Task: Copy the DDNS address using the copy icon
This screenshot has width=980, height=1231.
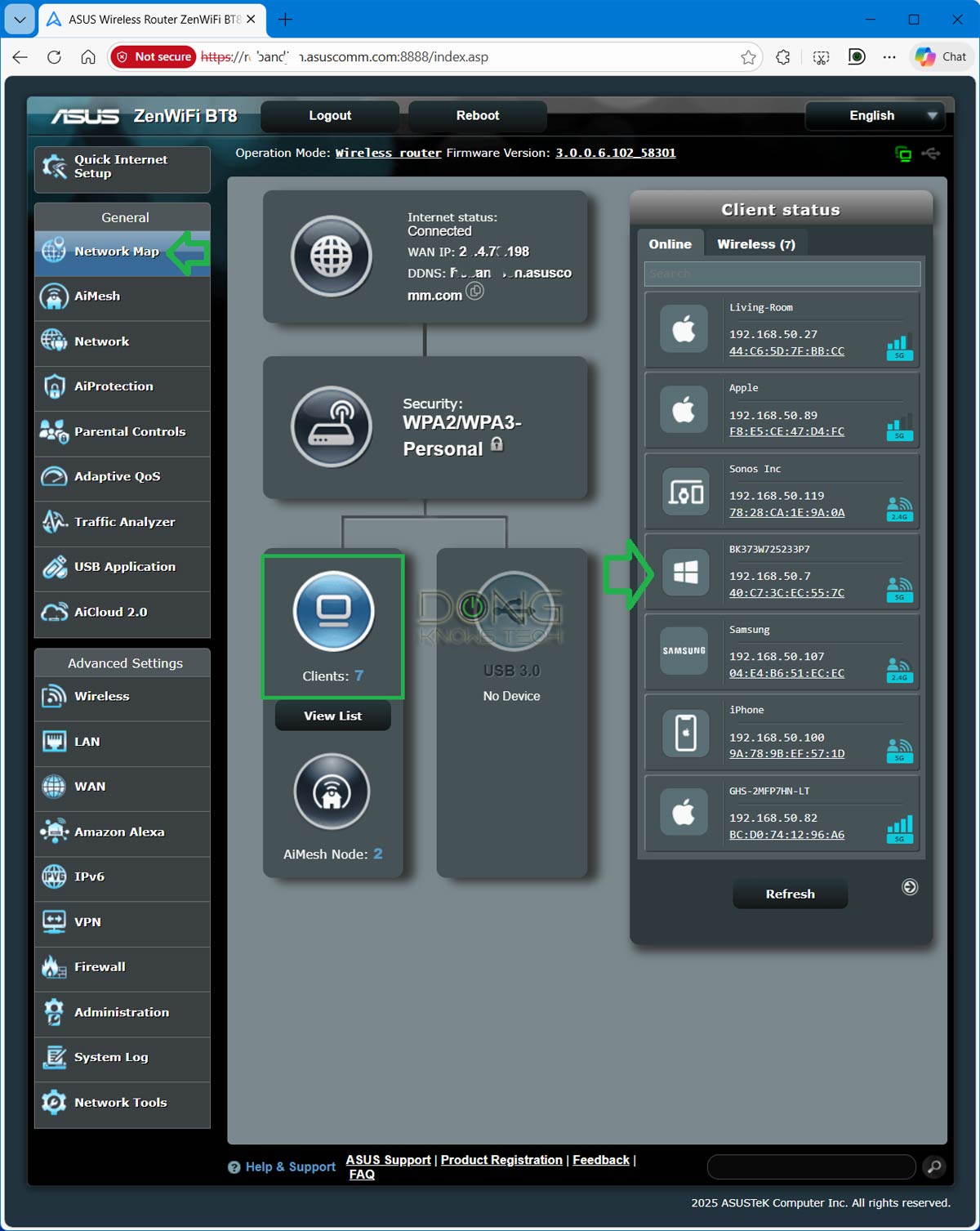Action: point(476,291)
